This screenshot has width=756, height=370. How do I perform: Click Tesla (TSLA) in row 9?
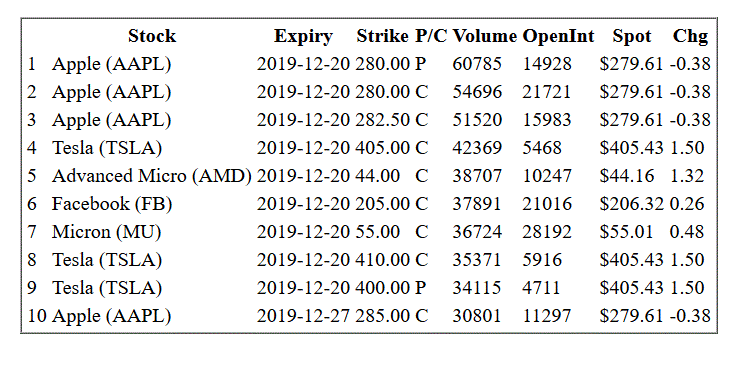tap(107, 288)
